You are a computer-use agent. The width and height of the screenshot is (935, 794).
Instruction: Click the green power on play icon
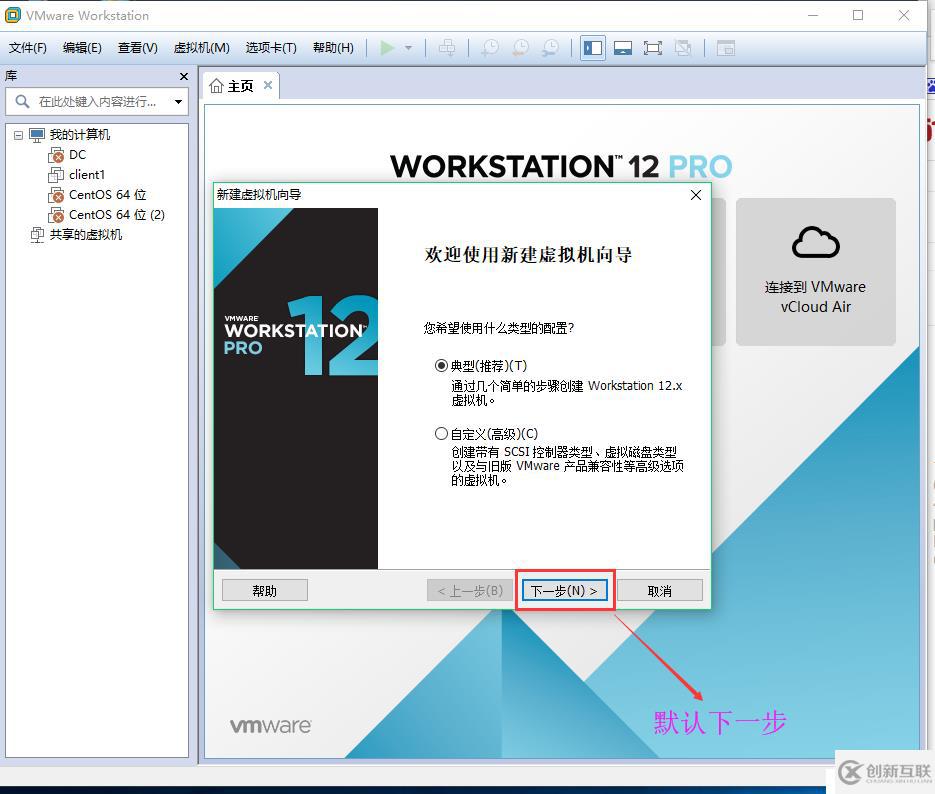(x=387, y=48)
